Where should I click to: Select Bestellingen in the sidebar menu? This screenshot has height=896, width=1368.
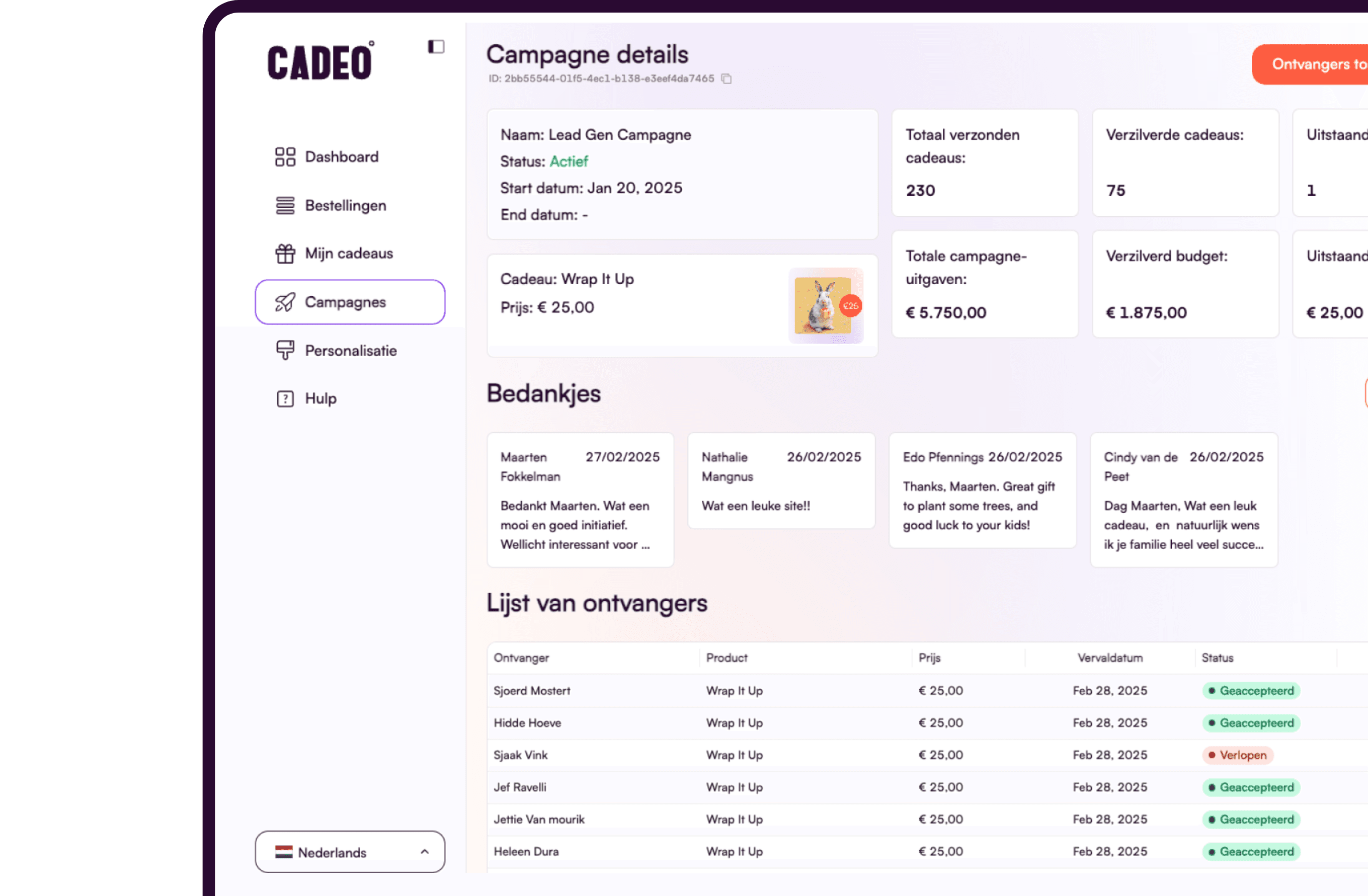345,205
